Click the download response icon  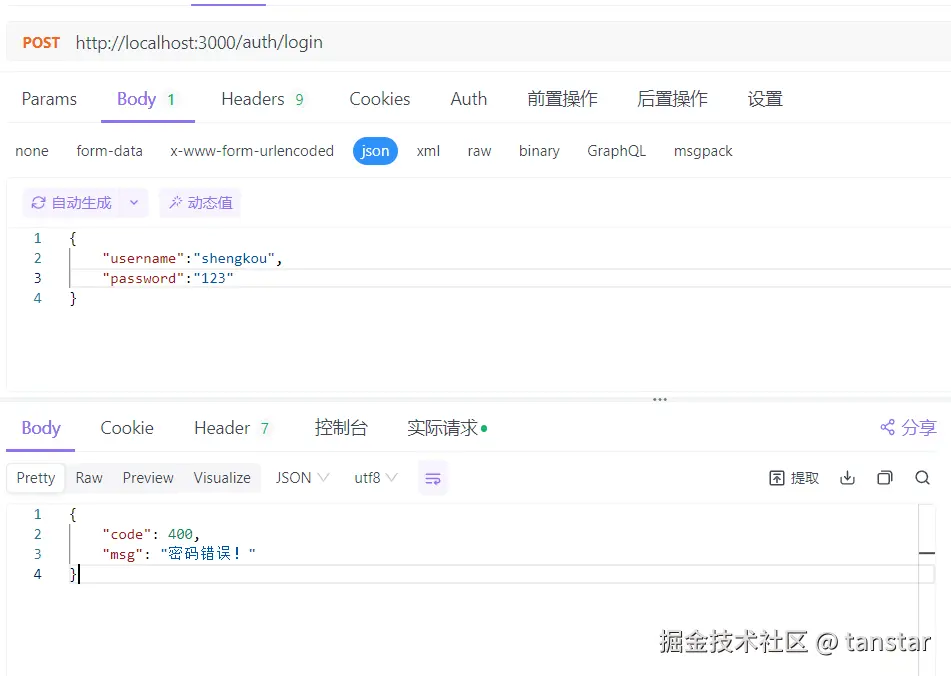tap(847, 478)
